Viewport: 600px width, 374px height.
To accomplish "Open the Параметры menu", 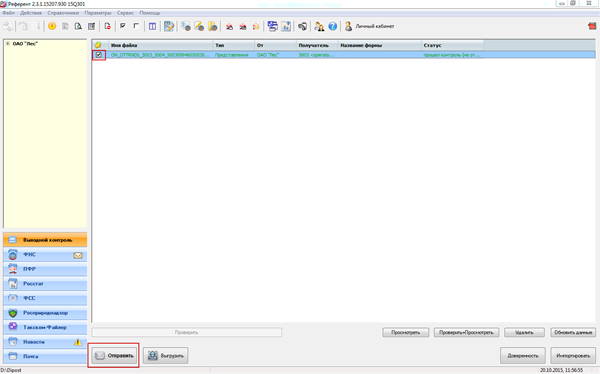I will pos(98,13).
